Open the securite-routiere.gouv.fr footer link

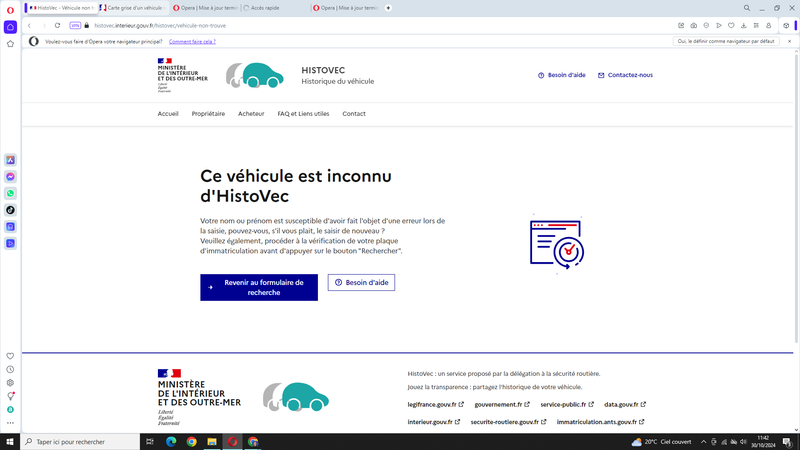click(509, 422)
